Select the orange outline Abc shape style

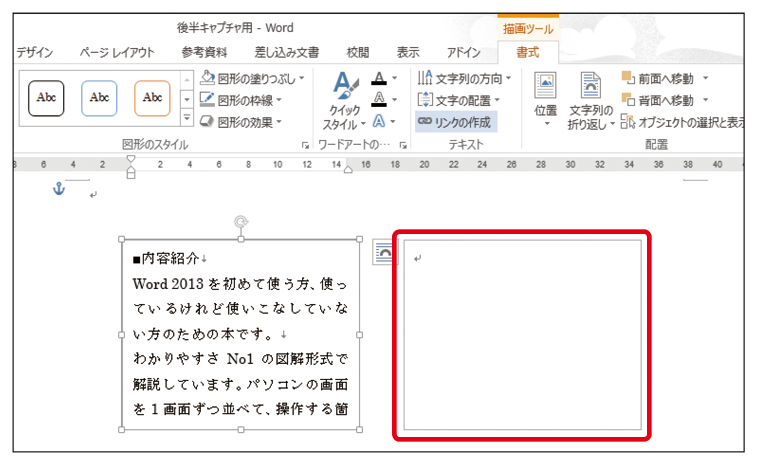152,98
